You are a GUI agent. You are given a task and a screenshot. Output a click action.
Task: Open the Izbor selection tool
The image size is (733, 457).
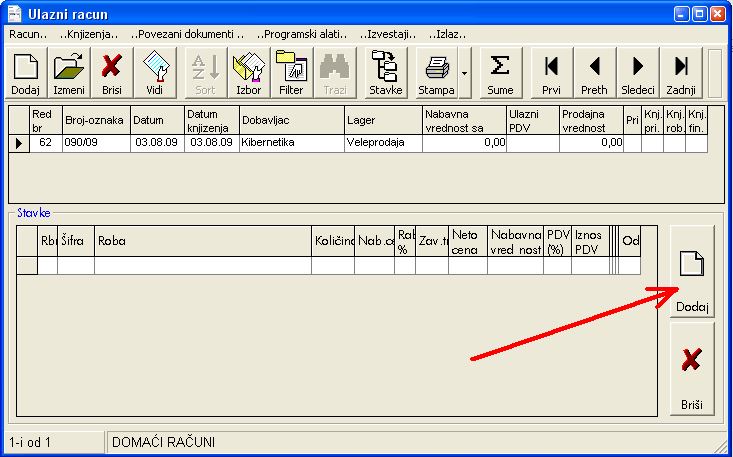(247, 73)
